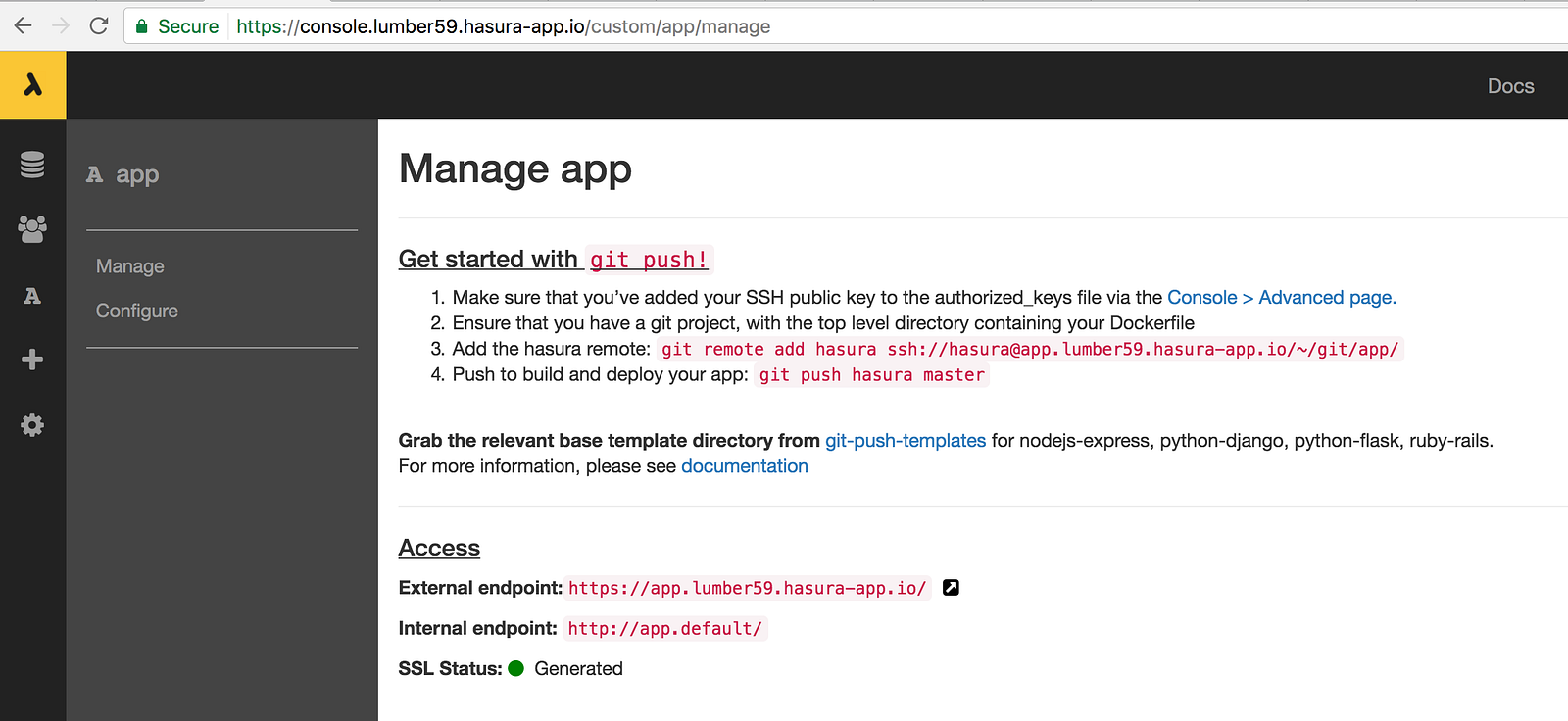The height and width of the screenshot is (721, 1568).
Task: Click the browser address bar URL
Action: pyautogui.click(x=504, y=26)
